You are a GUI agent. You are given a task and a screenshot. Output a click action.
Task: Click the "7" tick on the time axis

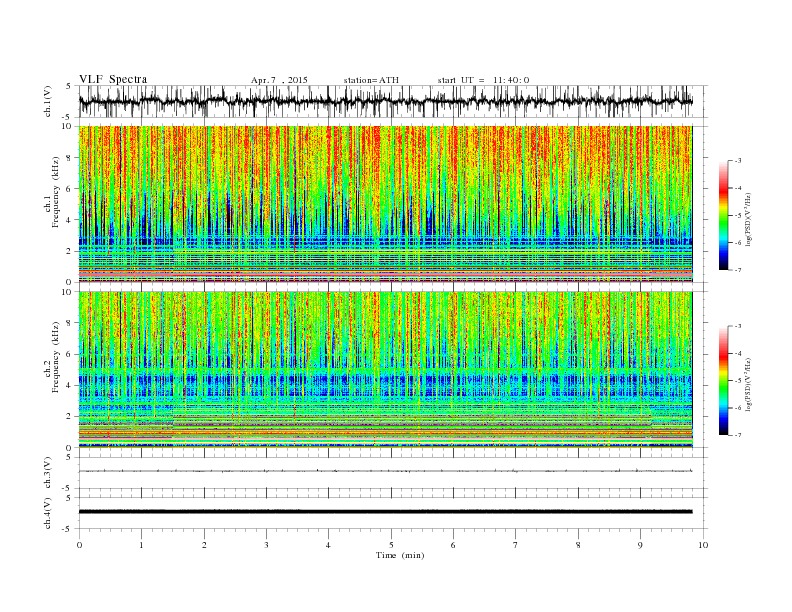click(516, 545)
